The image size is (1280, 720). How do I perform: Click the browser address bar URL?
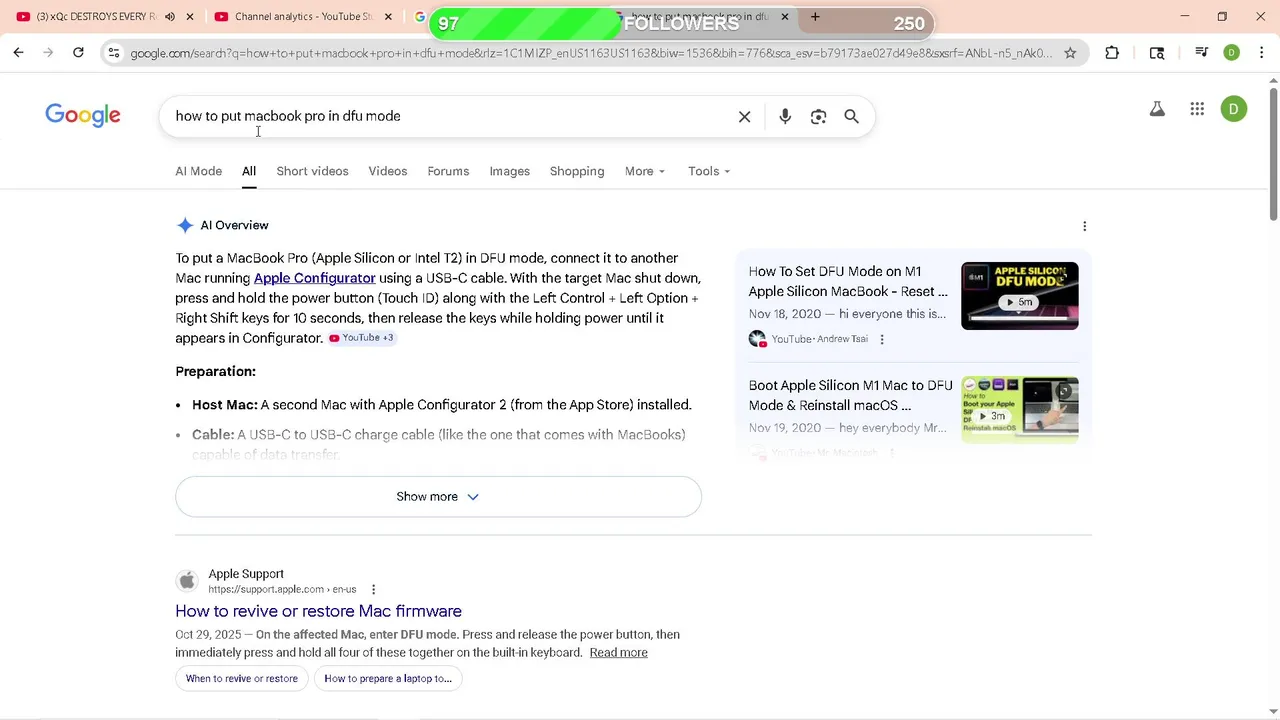590,53
